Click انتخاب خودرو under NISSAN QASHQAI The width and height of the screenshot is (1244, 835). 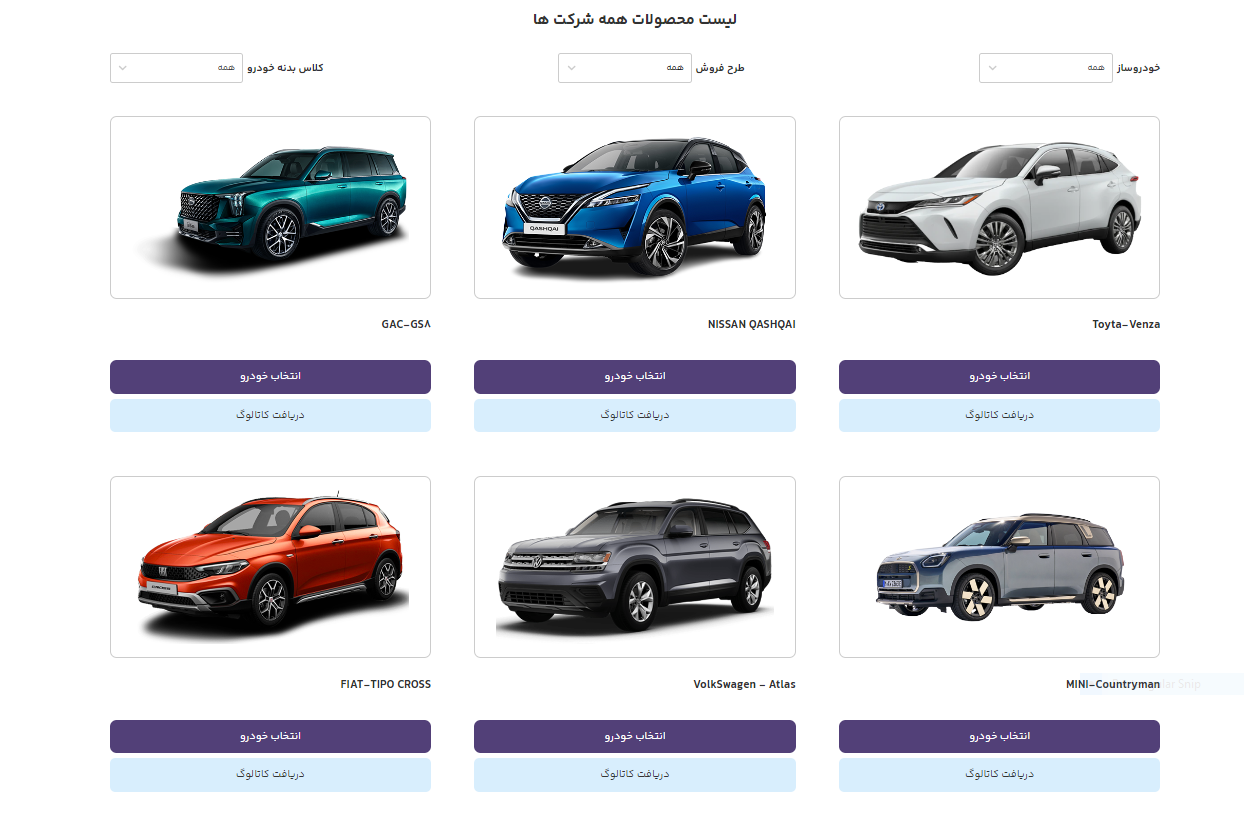point(635,377)
